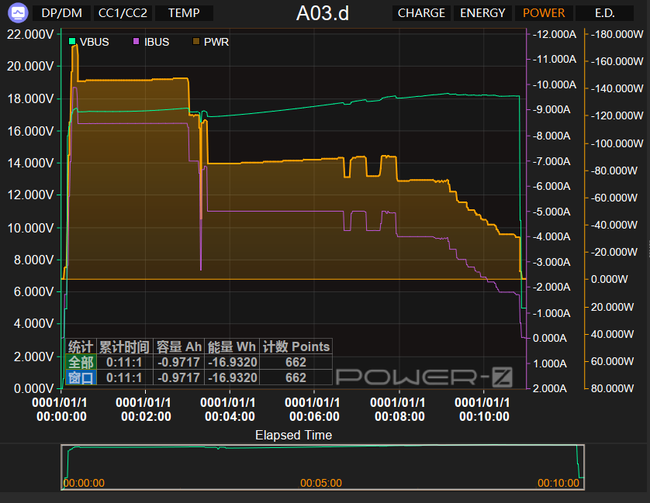The width and height of the screenshot is (650, 503).
Task: Click the 00:04:00 time axis label
Action: 230,409
